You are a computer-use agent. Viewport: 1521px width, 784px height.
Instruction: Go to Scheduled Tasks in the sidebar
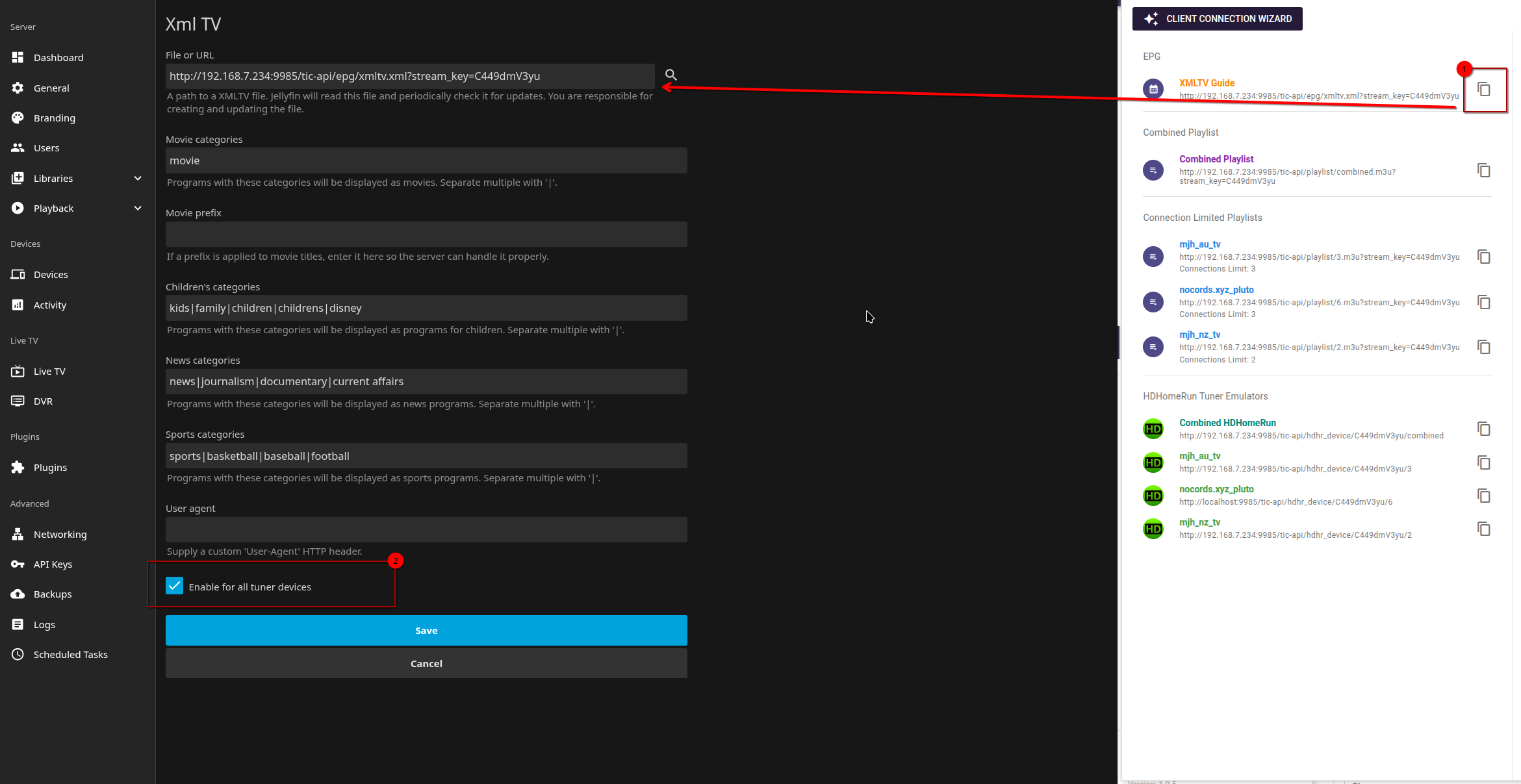(70, 654)
